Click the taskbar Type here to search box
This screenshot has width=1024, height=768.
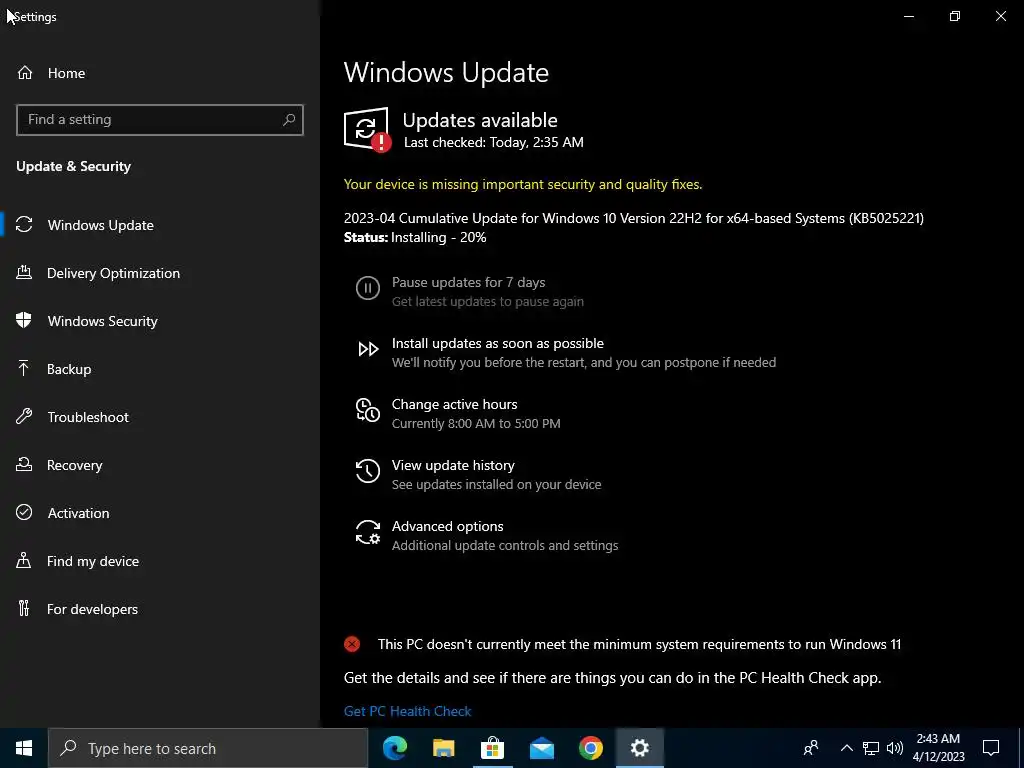pyautogui.click(x=208, y=748)
